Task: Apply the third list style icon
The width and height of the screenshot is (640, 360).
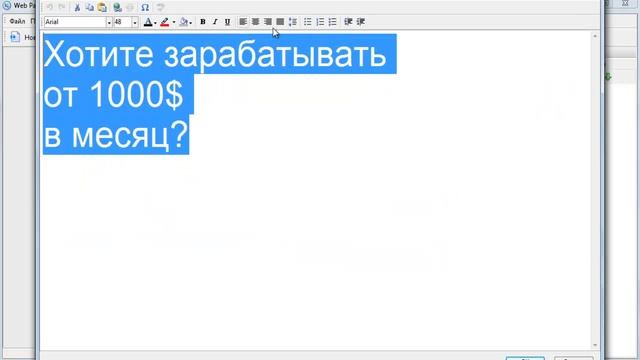Action: 333,22
